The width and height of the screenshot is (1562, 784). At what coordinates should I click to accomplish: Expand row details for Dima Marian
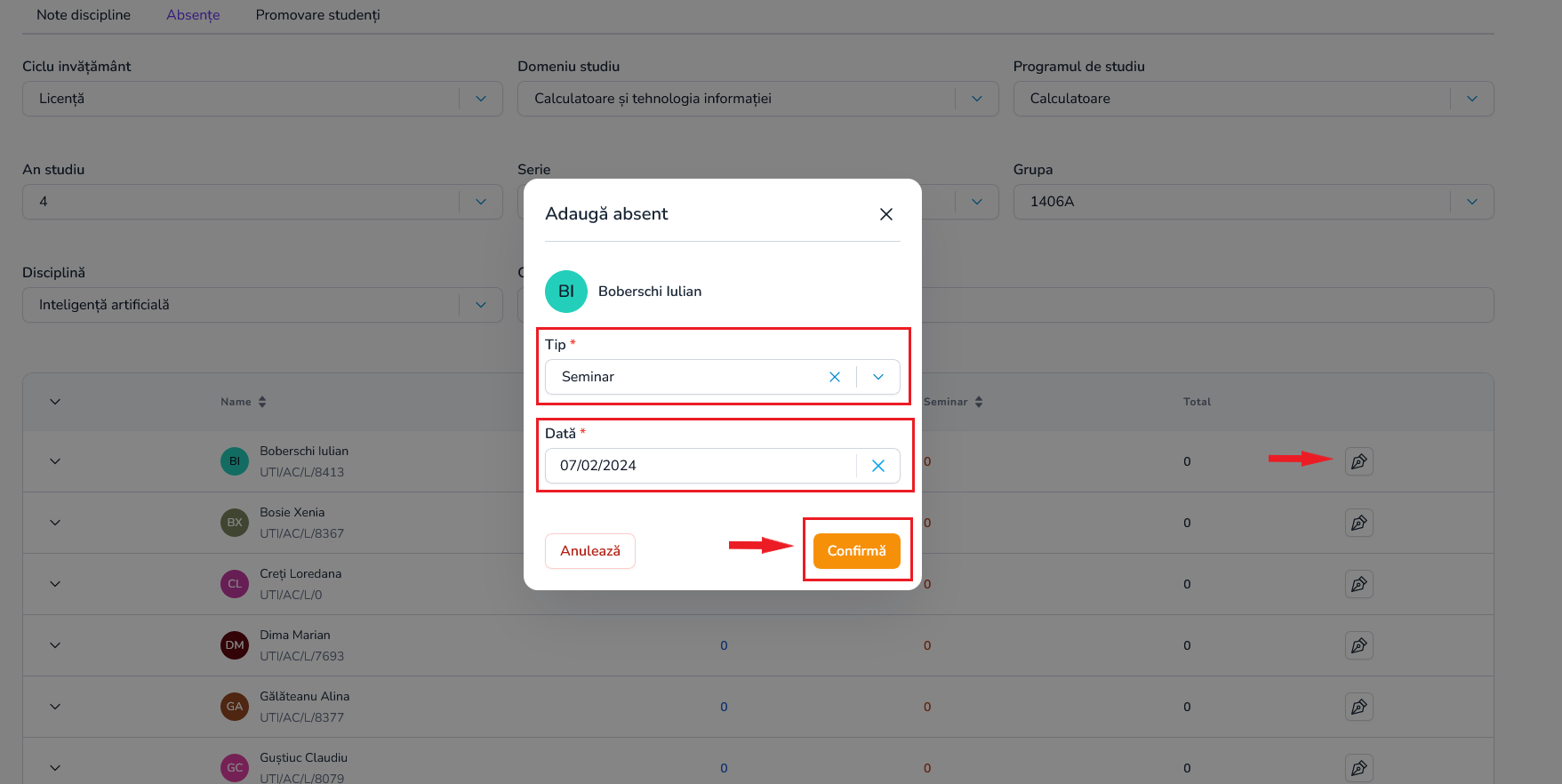click(x=55, y=645)
